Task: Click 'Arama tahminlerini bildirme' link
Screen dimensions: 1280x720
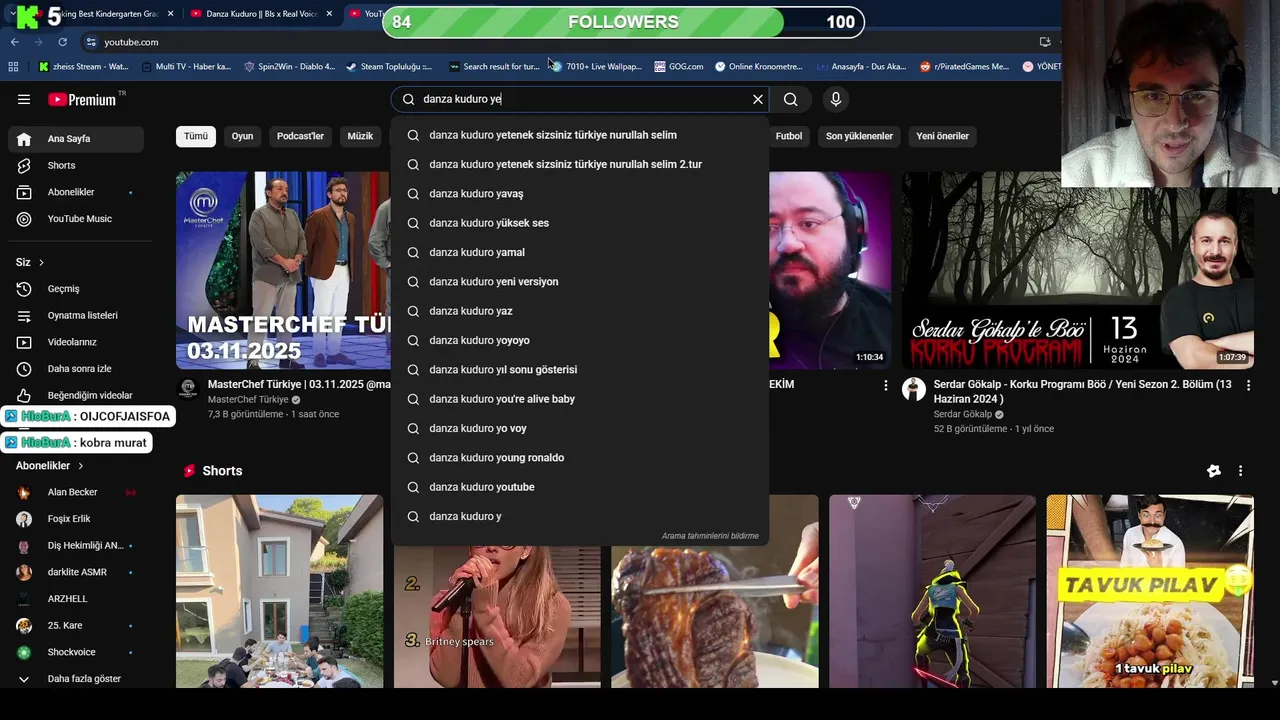Action: pyautogui.click(x=710, y=536)
